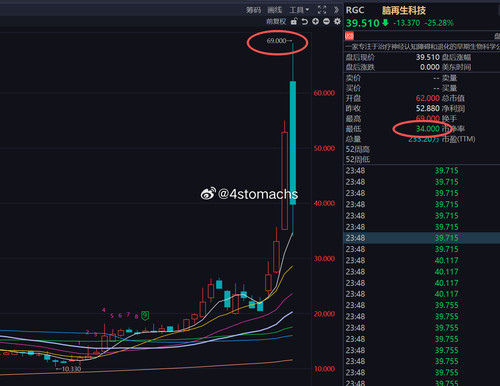Click the 52周低 label
500x386 pixels.
click(x=357, y=159)
